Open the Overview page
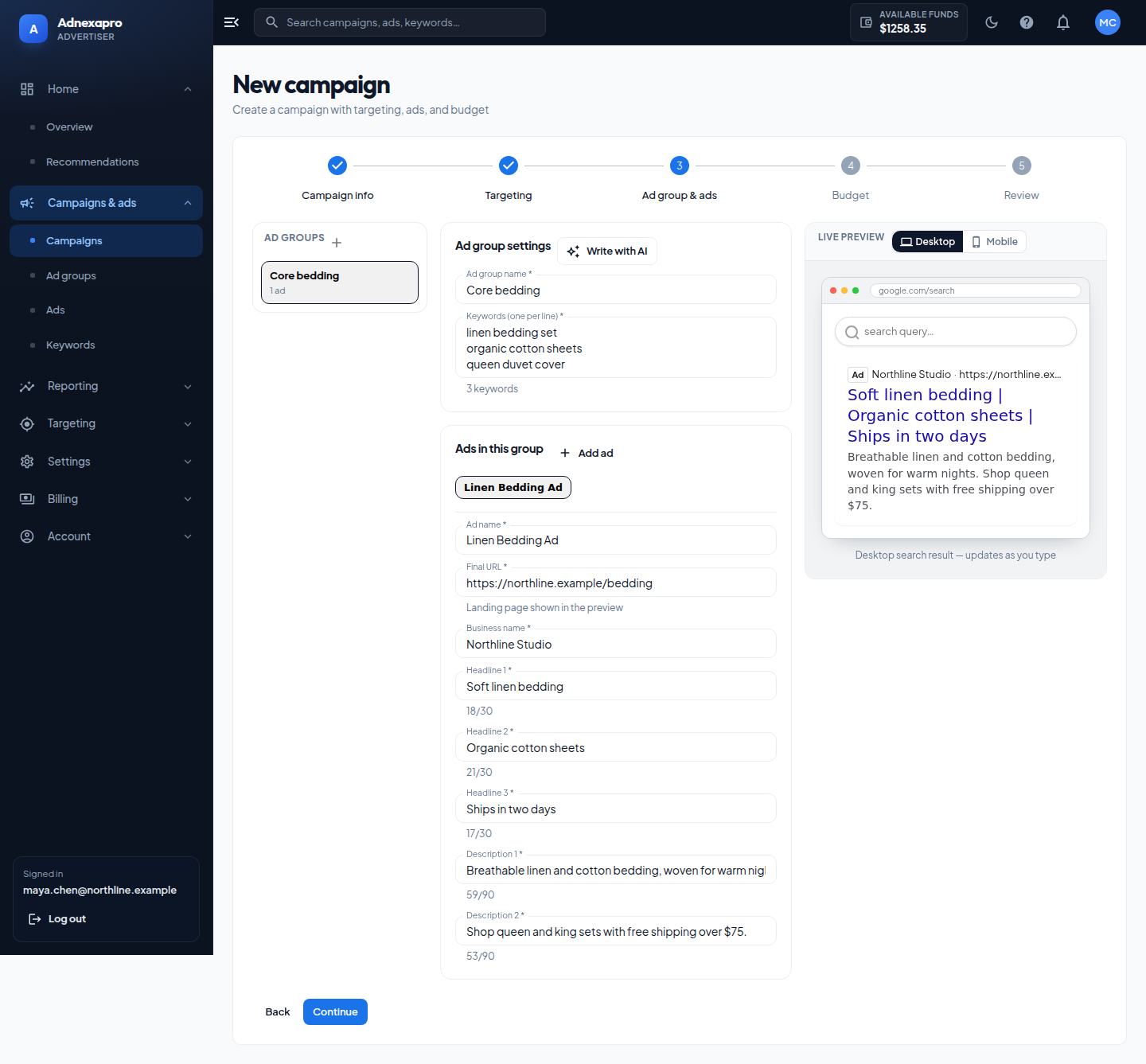This screenshot has height=1064, width=1146. coord(106,127)
